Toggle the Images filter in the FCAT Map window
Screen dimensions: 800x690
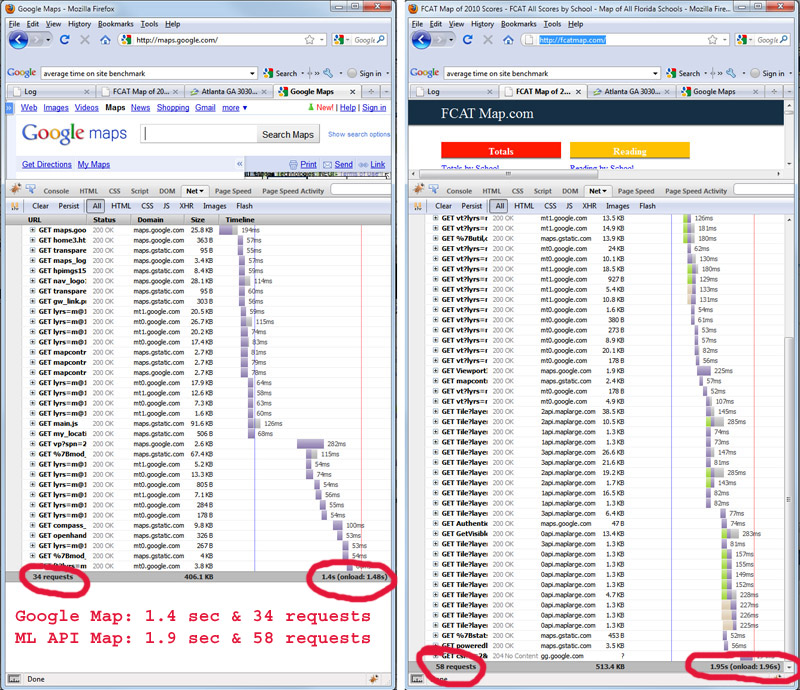(617, 206)
